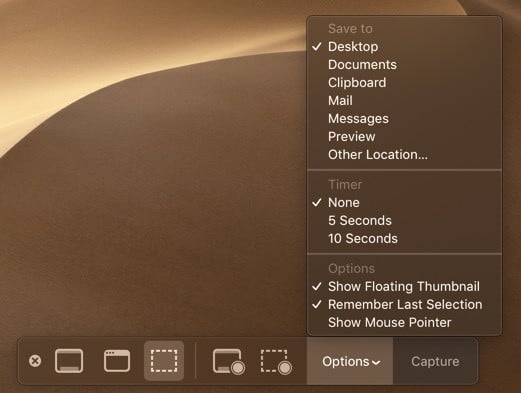Image resolution: width=521 pixels, height=393 pixels.
Task: Close the screenshot toolbar with the X icon
Action: (35, 361)
